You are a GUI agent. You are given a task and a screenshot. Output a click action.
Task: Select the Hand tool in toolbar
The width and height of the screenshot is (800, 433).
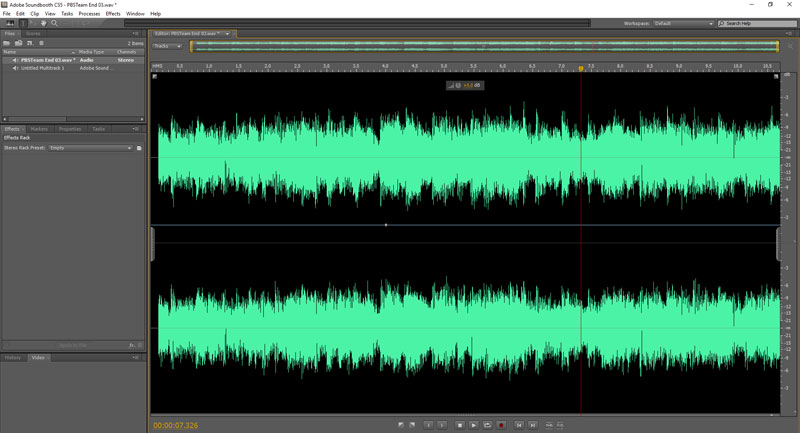coord(44,23)
